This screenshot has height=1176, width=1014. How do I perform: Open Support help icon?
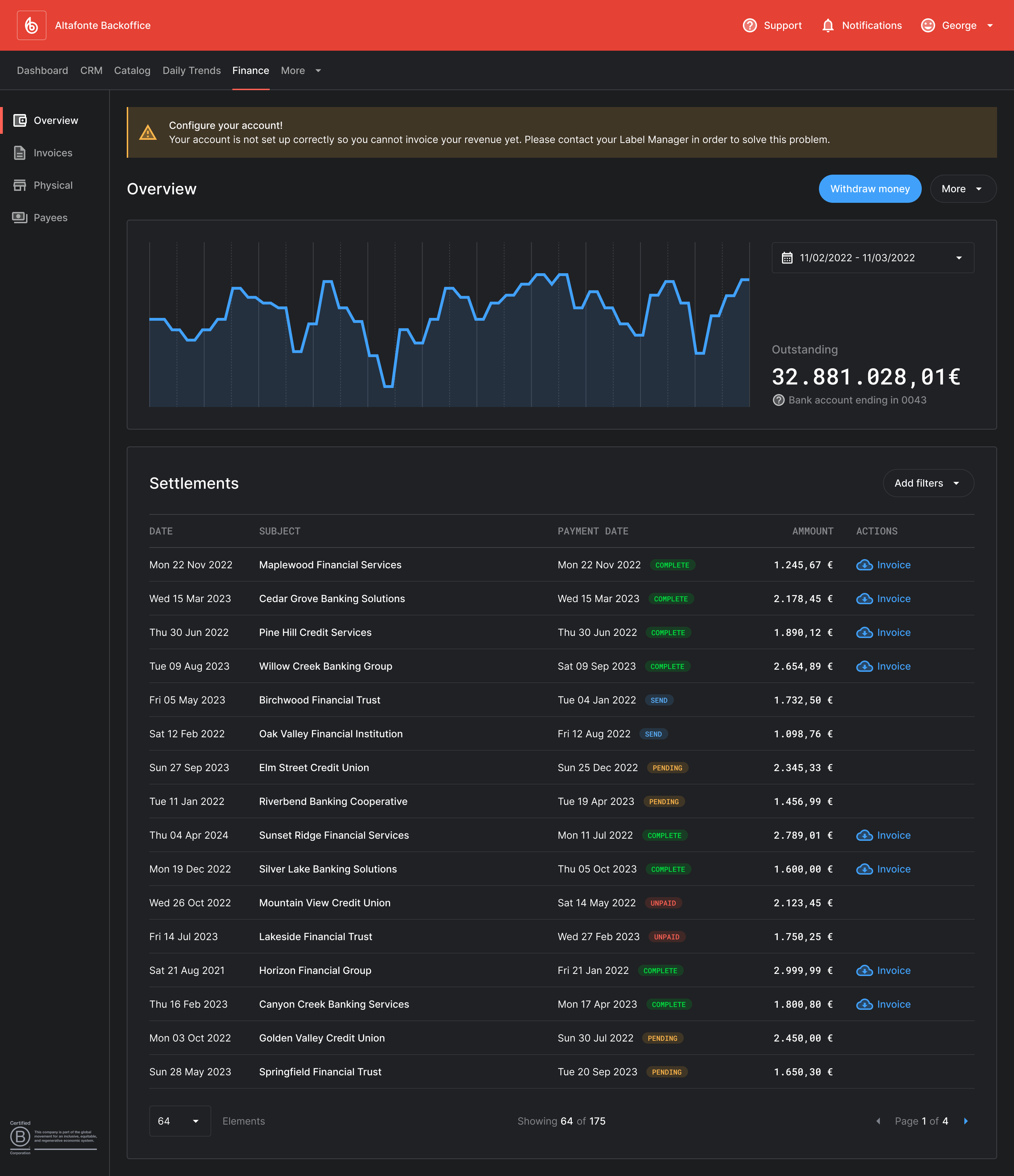click(x=750, y=26)
